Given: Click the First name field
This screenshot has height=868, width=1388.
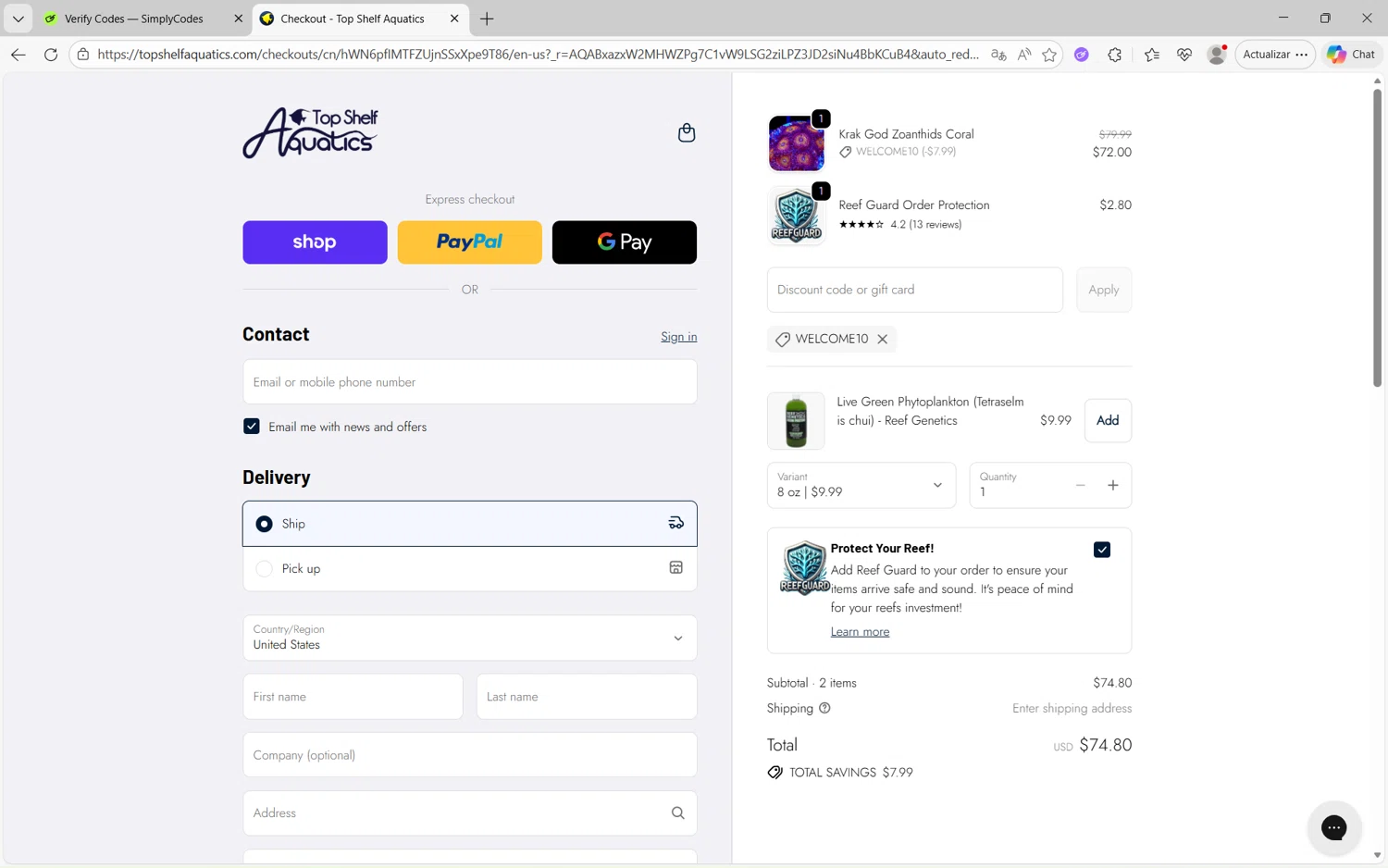Looking at the screenshot, I should [x=353, y=697].
